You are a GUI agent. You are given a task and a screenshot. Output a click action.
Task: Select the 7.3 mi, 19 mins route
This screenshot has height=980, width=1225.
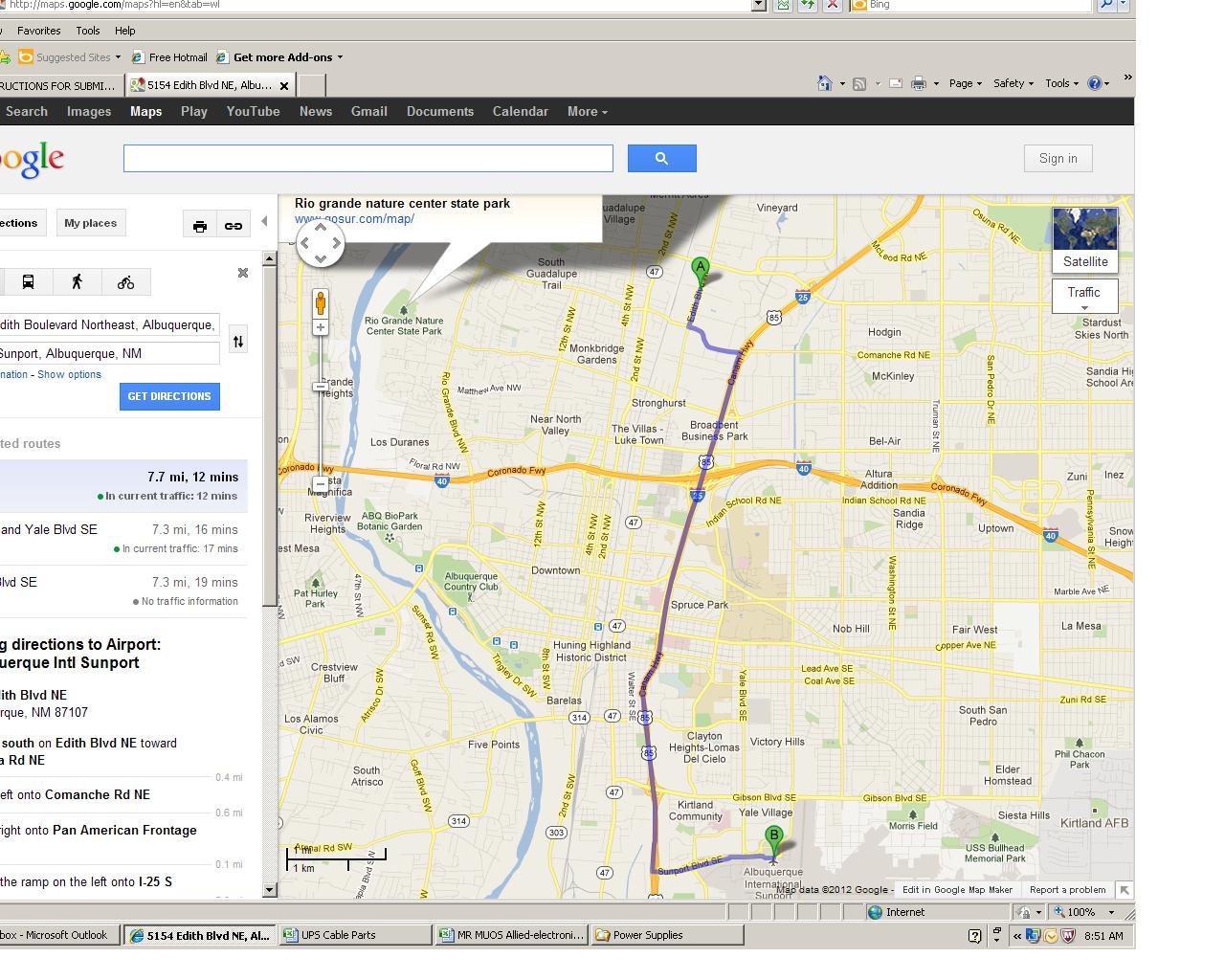click(123, 591)
